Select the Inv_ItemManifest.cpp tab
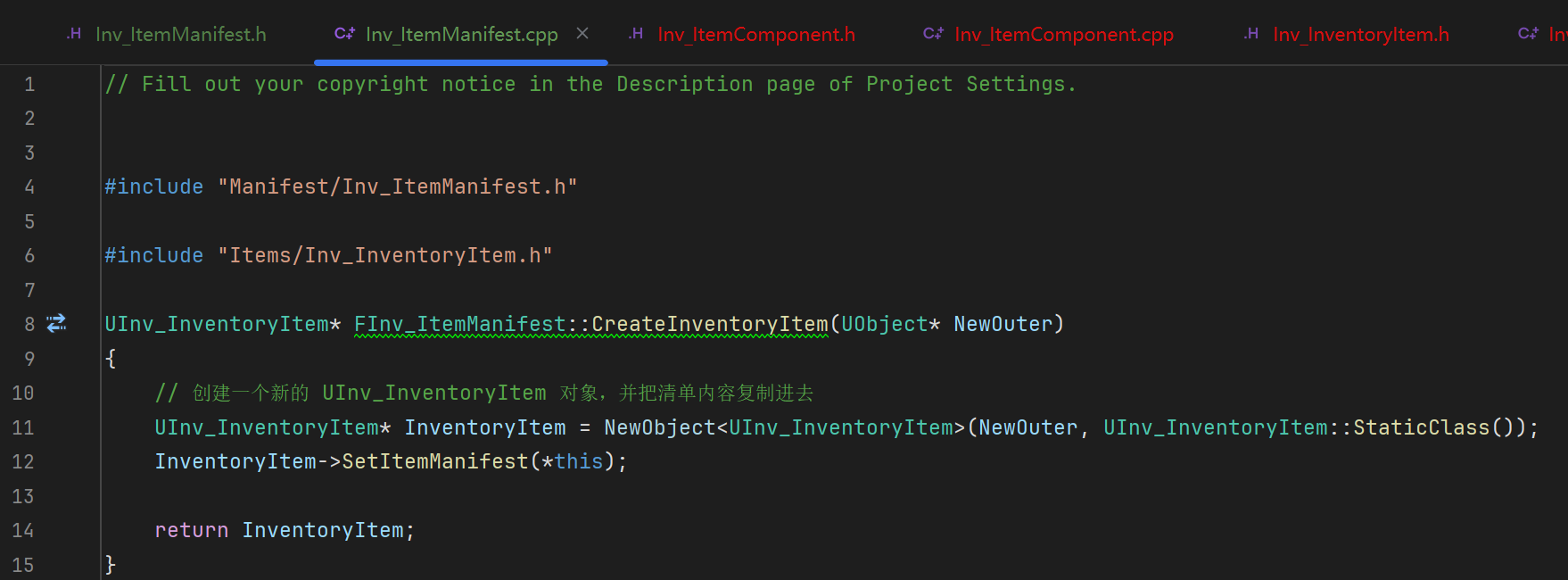This screenshot has width=1568, height=580. pyautogui.click(x=461, y=34)
